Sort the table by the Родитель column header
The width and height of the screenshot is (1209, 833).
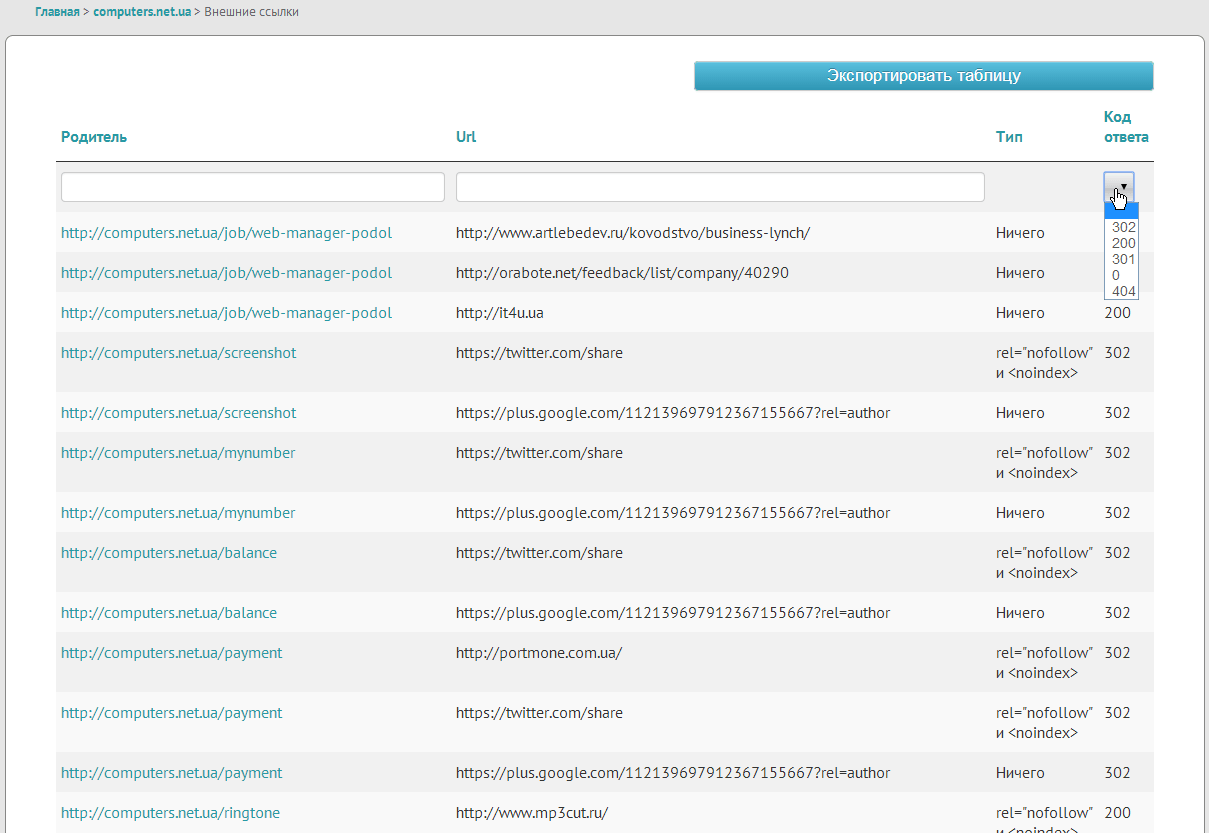point(94,137)
